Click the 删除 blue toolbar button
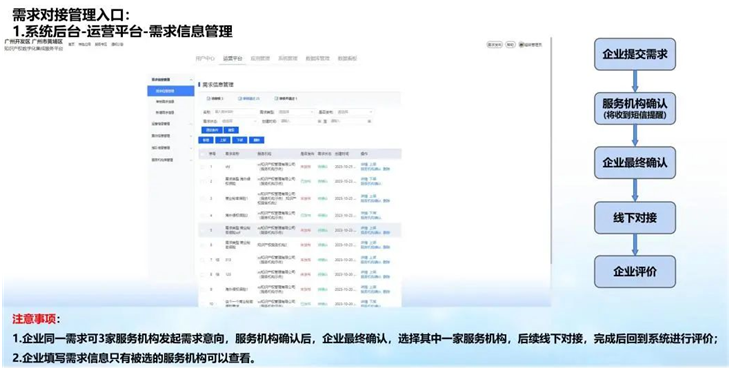This screenshot has width=731, height=368. click(256, 140)
